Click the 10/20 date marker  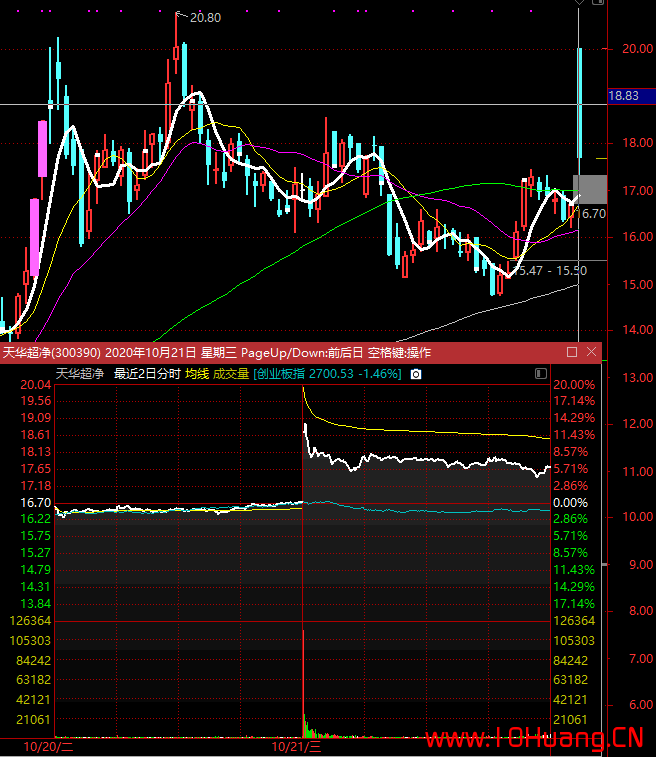click(x=48, y=747)
